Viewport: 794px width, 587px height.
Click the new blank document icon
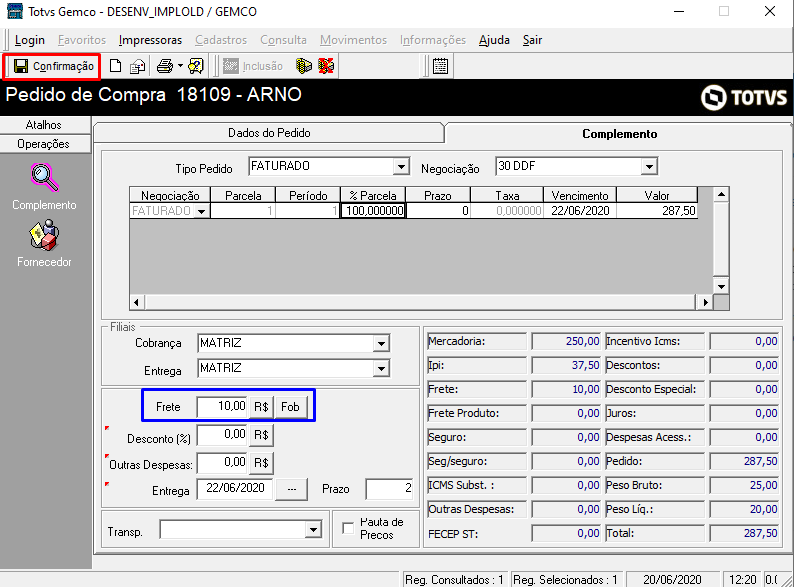point(115,66)
